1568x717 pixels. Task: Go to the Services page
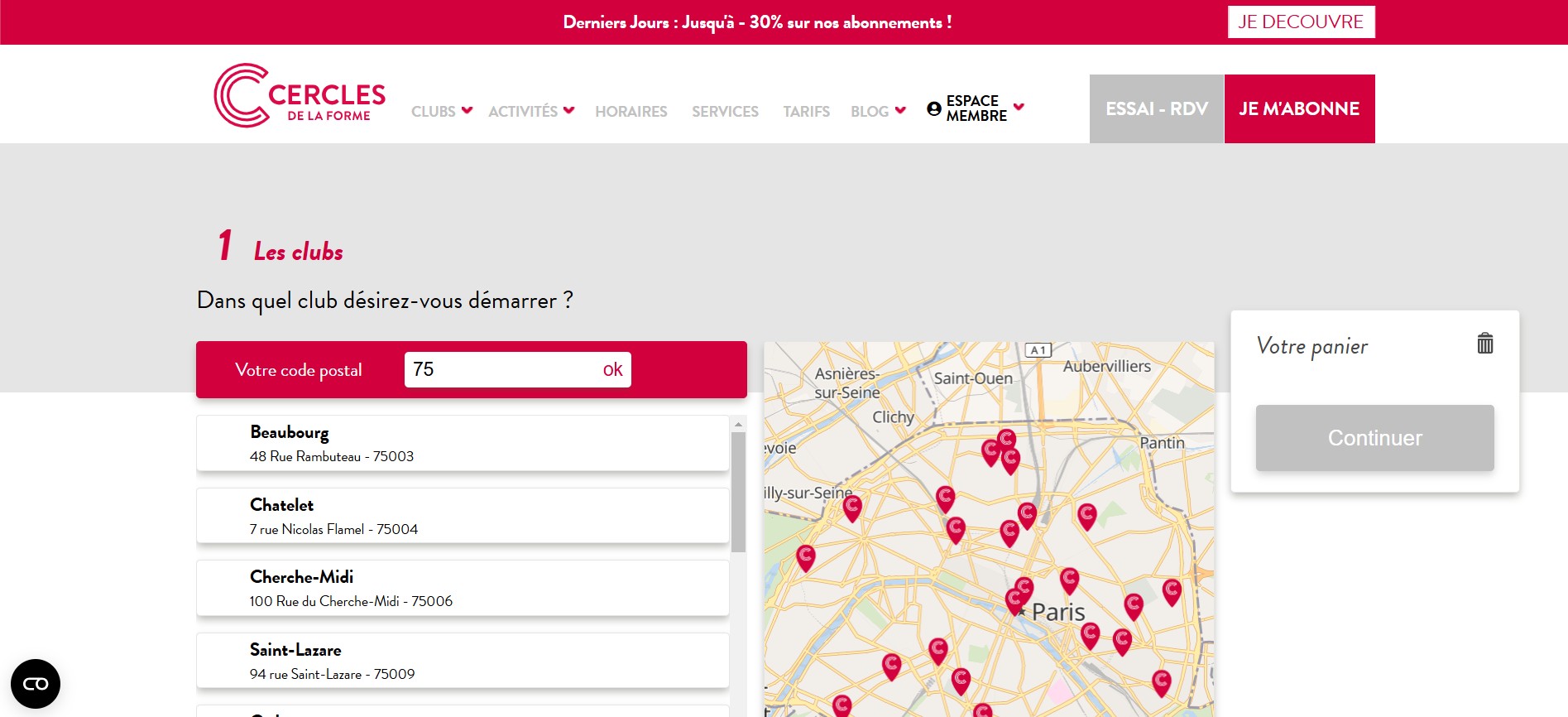[x=726, y=111]
